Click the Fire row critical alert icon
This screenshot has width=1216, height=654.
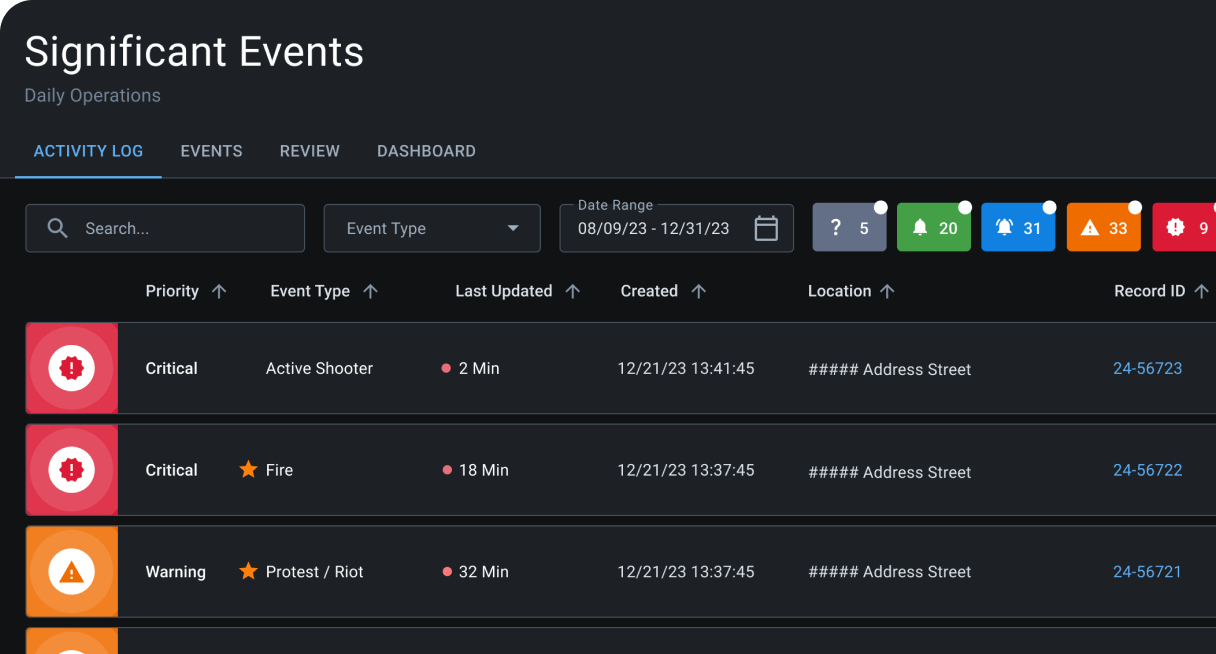tap(72, 470)
